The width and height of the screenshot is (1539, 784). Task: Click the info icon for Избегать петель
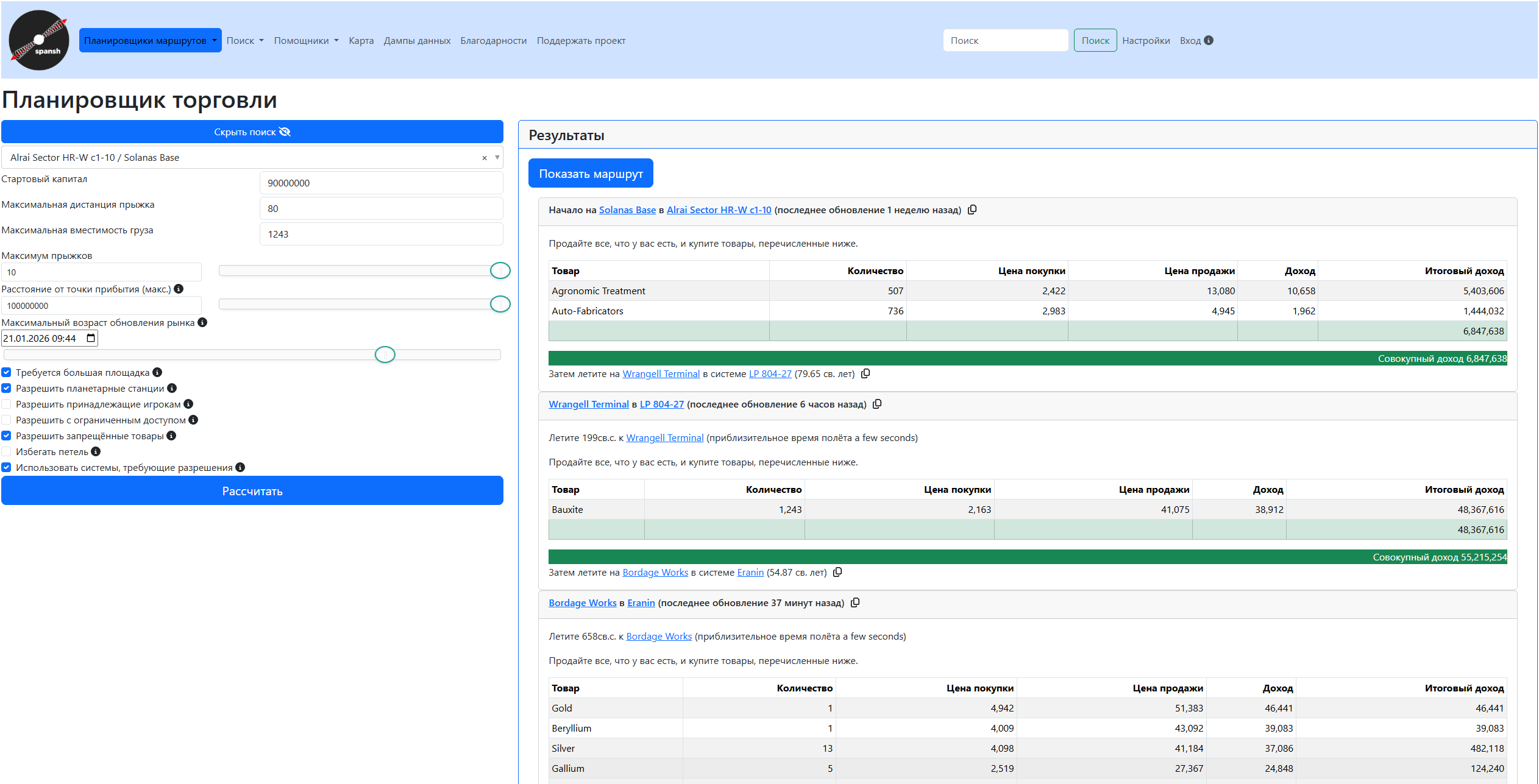(96, 451)
